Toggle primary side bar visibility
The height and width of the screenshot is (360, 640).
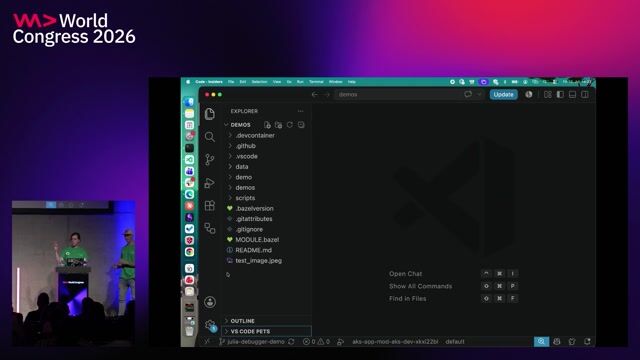(560, 94)
